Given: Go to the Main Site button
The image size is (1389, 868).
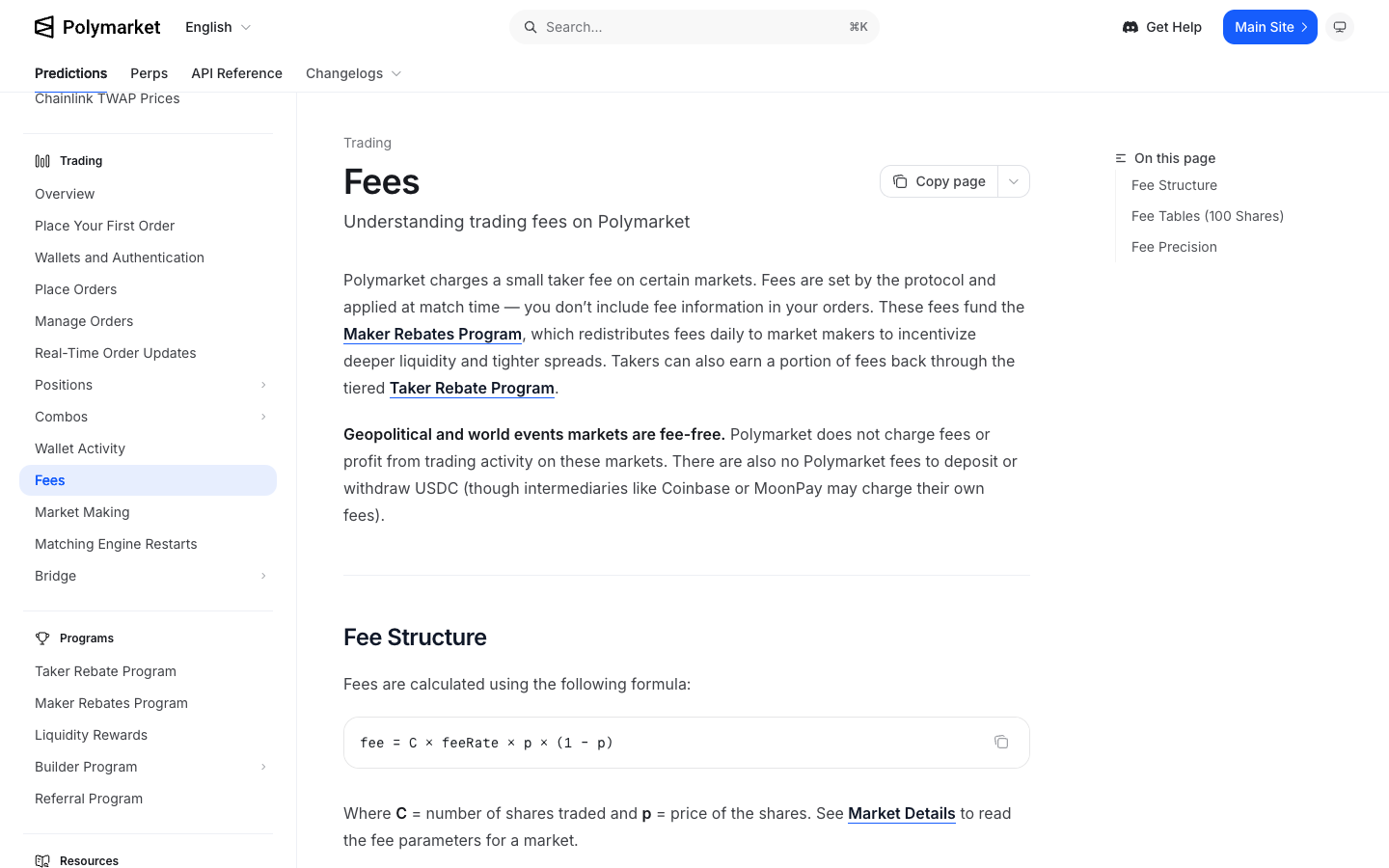Looking at the screenshot, I should [x=1270, y=27].
